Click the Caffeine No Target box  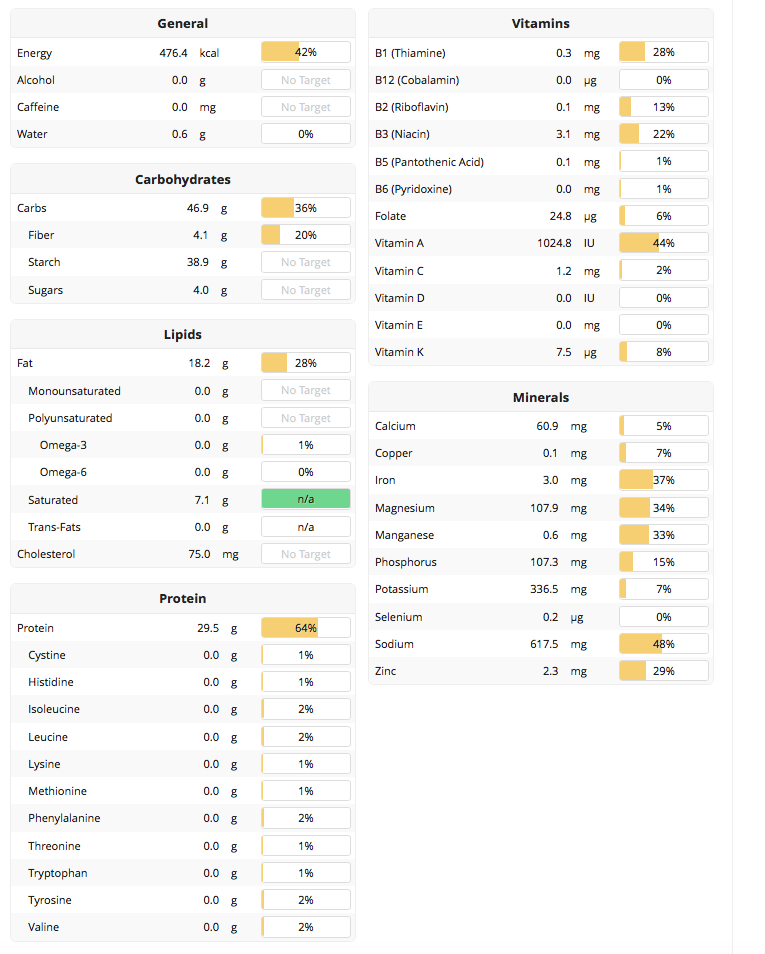point(306,107)
